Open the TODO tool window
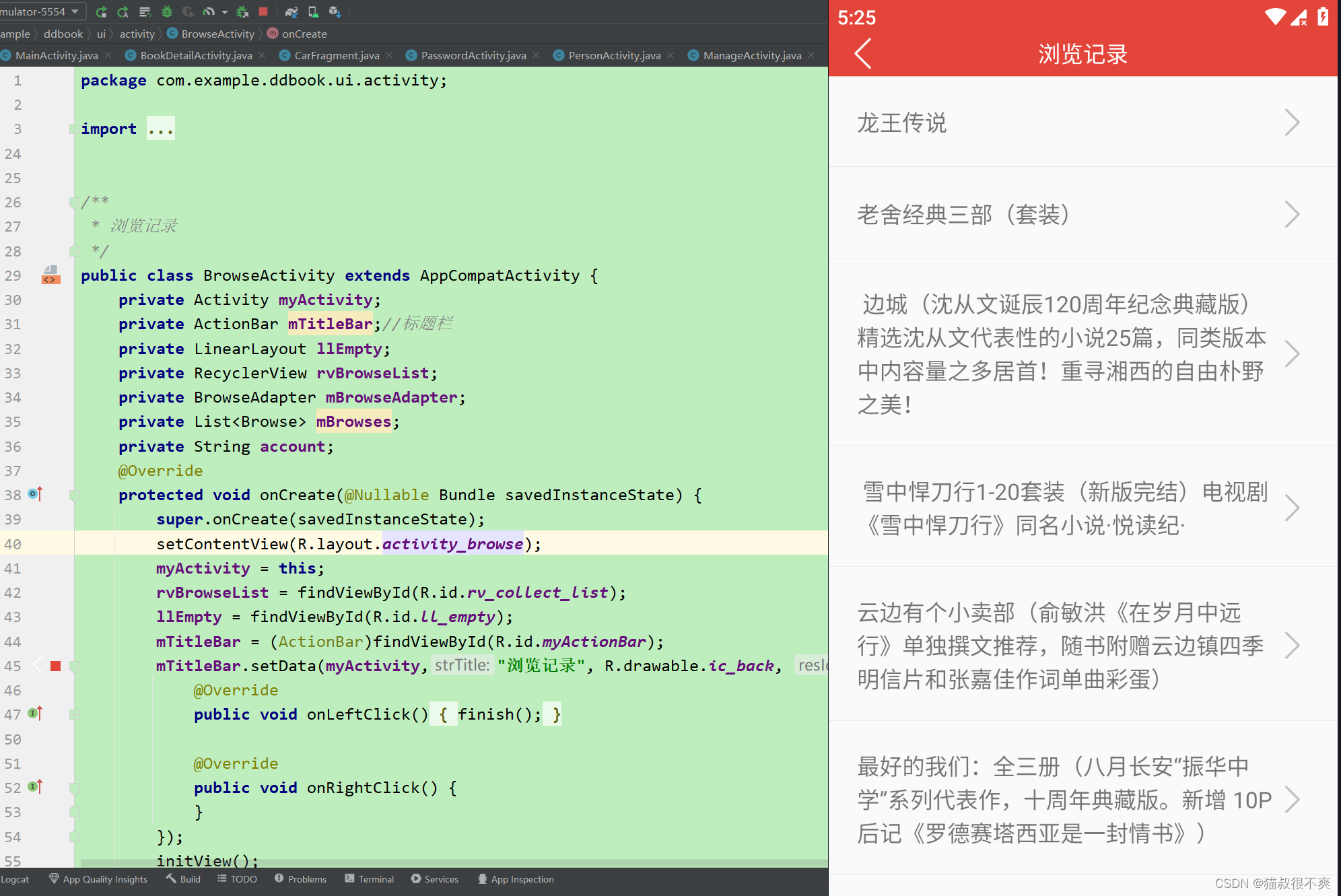This screenshot has width=1341, height=896. [237, 879]
